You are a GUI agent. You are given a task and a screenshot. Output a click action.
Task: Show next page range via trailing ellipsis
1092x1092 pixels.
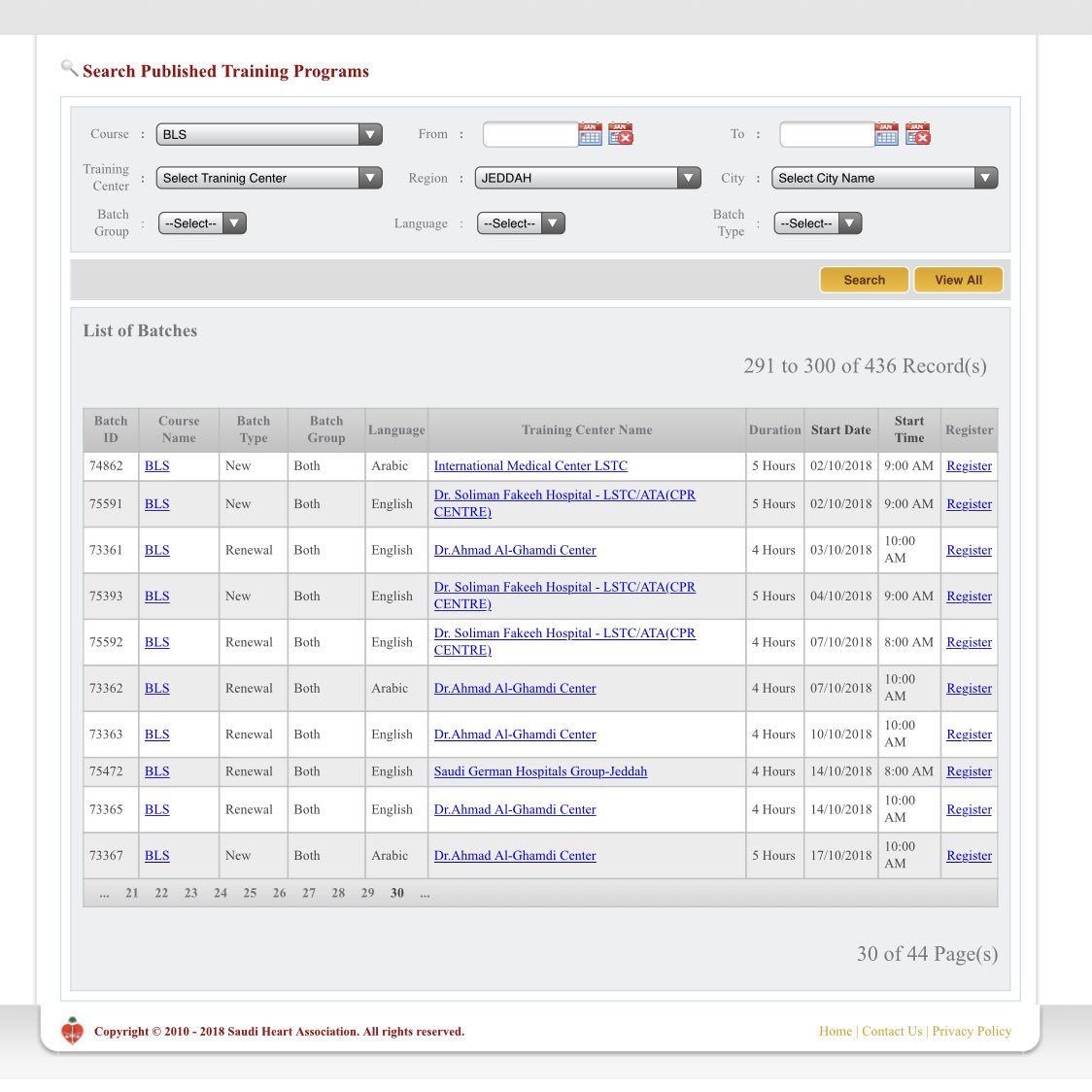click(425, 894)
